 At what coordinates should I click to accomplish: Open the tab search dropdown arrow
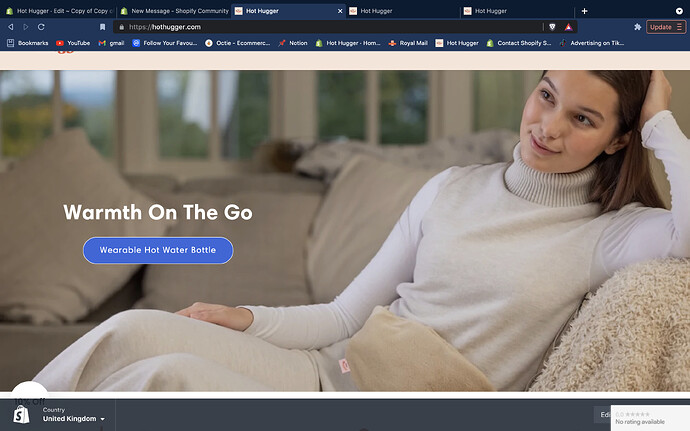click(679, 11)
